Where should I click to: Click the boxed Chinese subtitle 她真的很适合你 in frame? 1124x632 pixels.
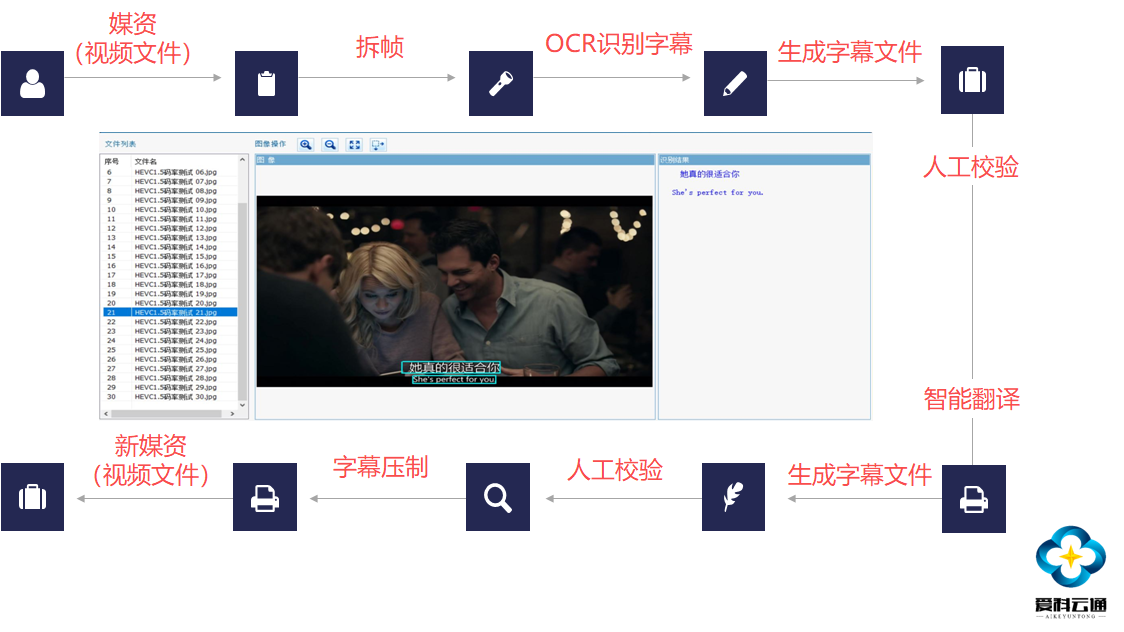[x=452, y=368]
